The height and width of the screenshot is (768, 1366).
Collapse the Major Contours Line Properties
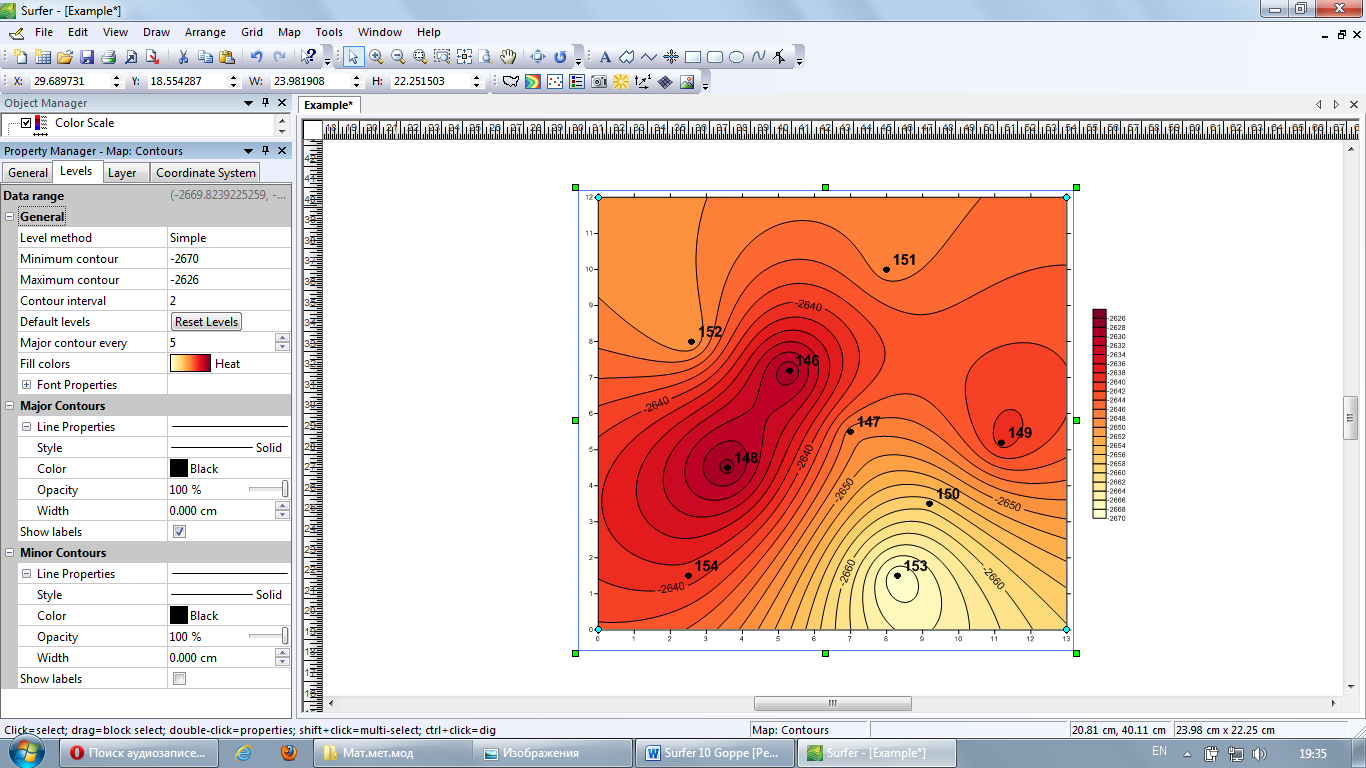tap(26, 427)
